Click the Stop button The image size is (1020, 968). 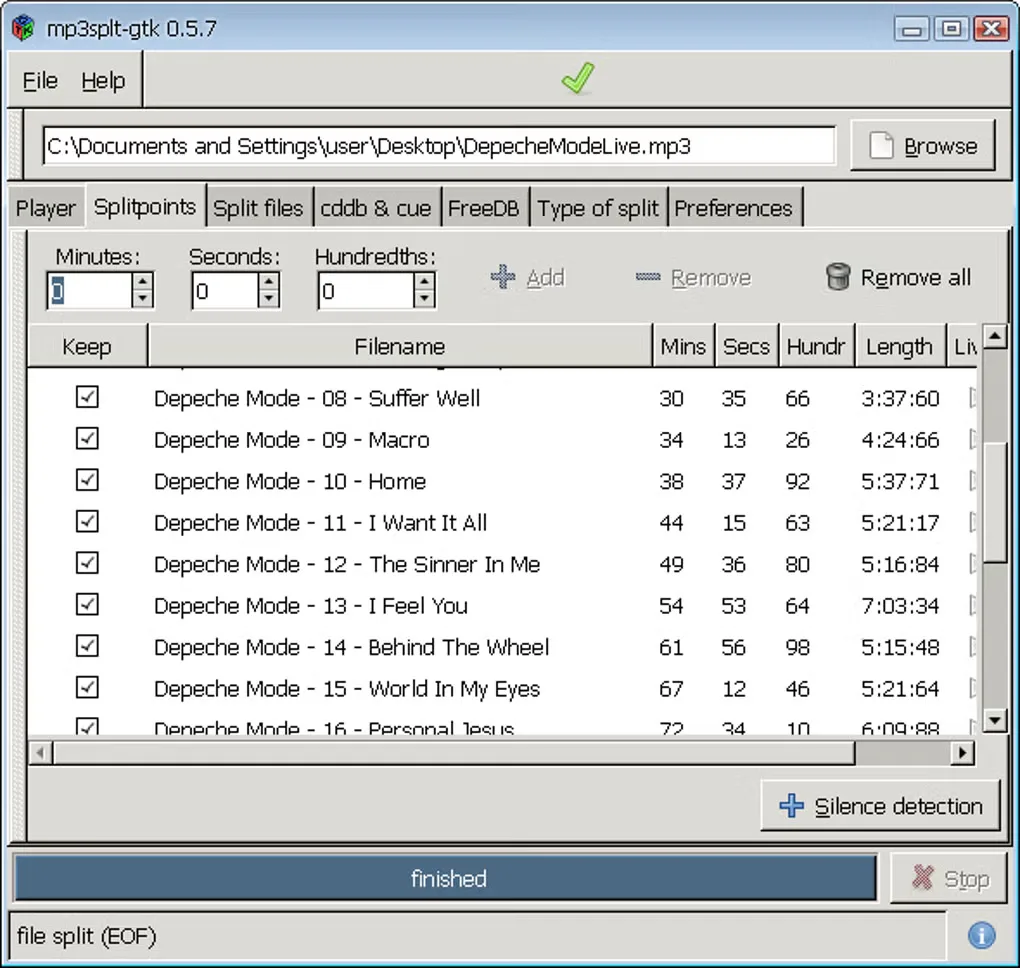949,878
